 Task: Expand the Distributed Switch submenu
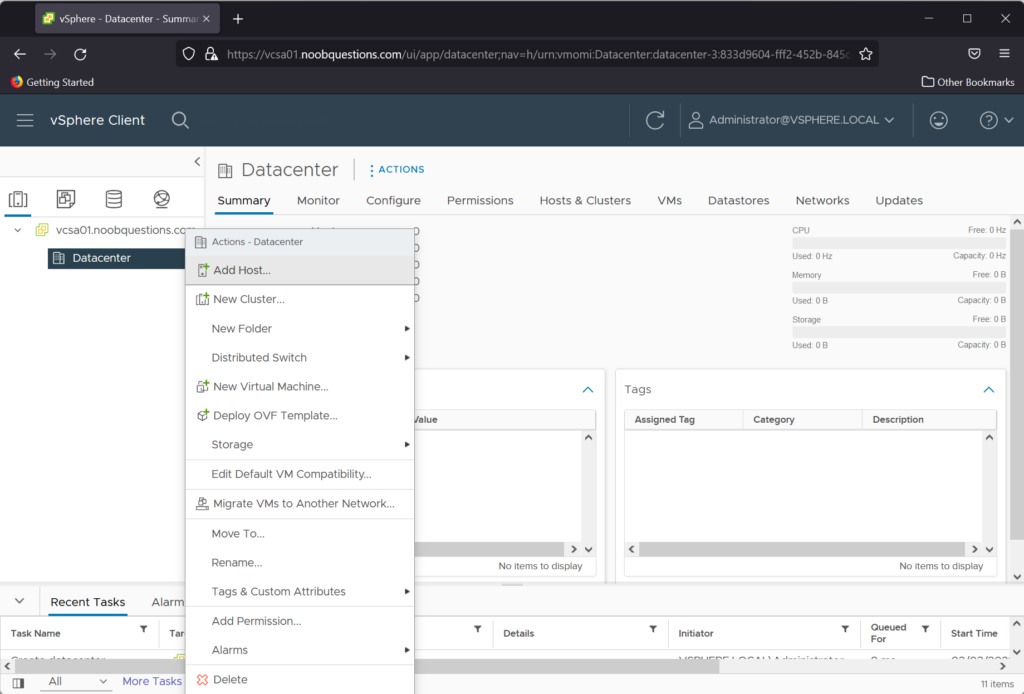[300, 358]
